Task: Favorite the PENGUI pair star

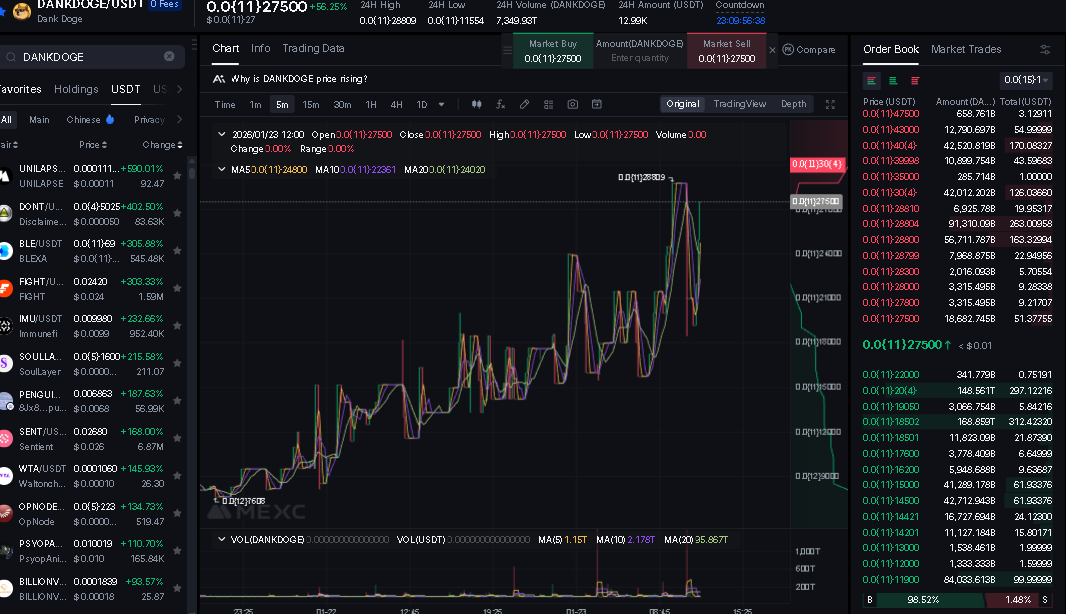Action: (x=177, y=400)
